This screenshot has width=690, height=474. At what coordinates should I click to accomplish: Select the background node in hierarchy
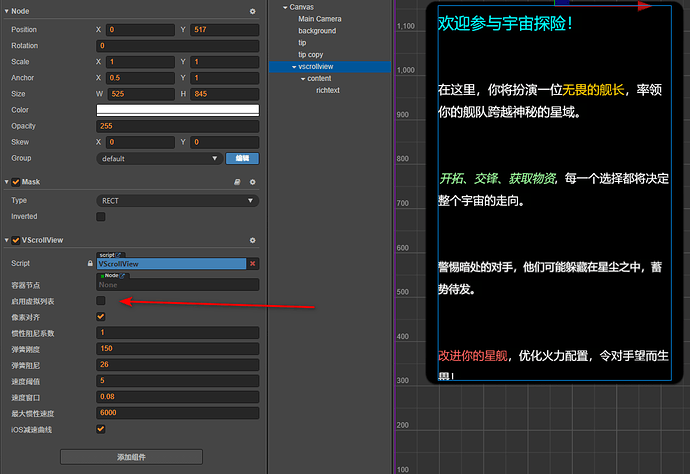317,31
